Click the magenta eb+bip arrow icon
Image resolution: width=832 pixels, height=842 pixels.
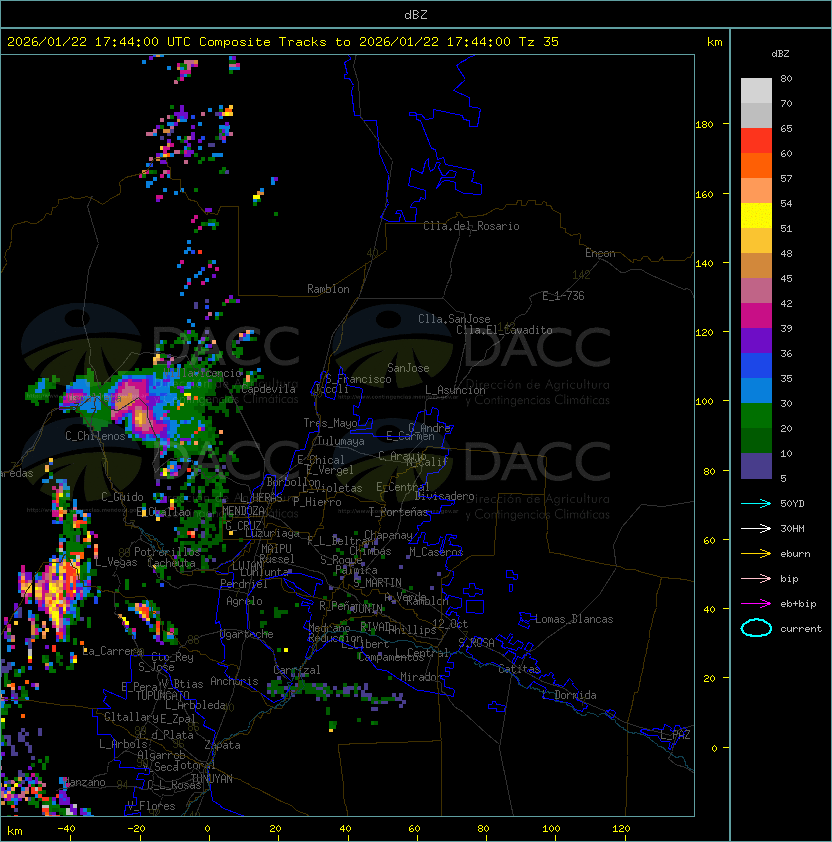[756, 604]
